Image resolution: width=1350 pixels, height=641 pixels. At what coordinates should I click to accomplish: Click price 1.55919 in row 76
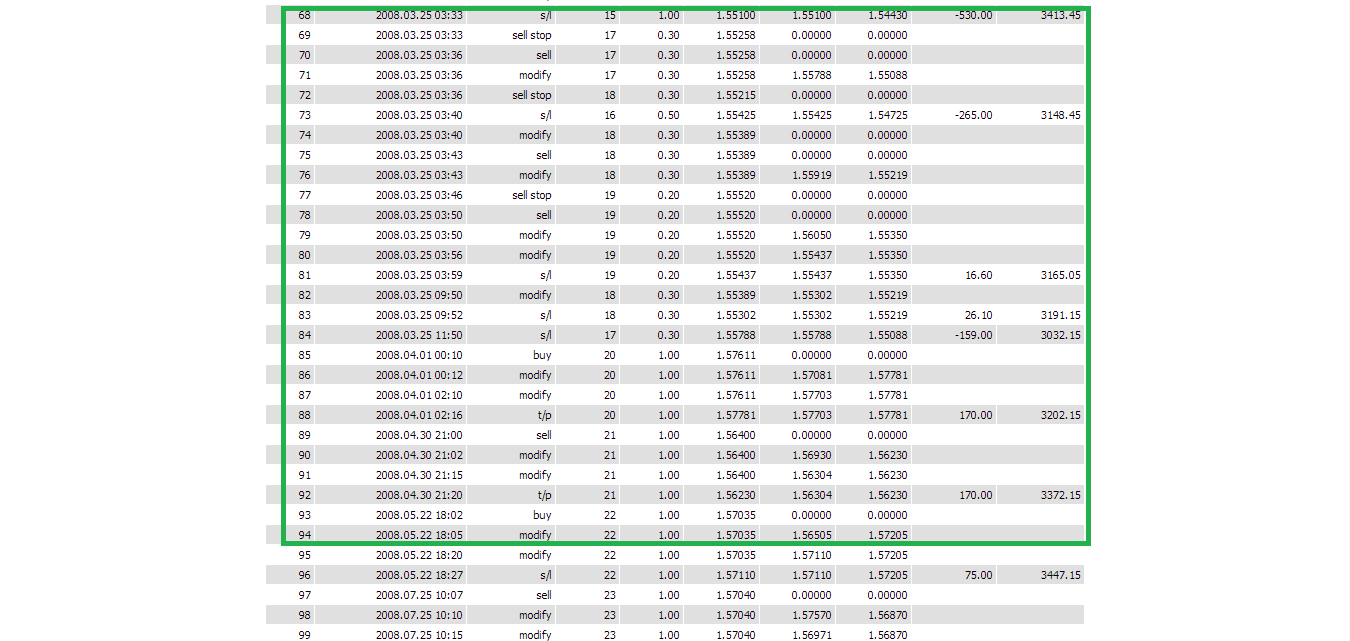coord(811,175)
